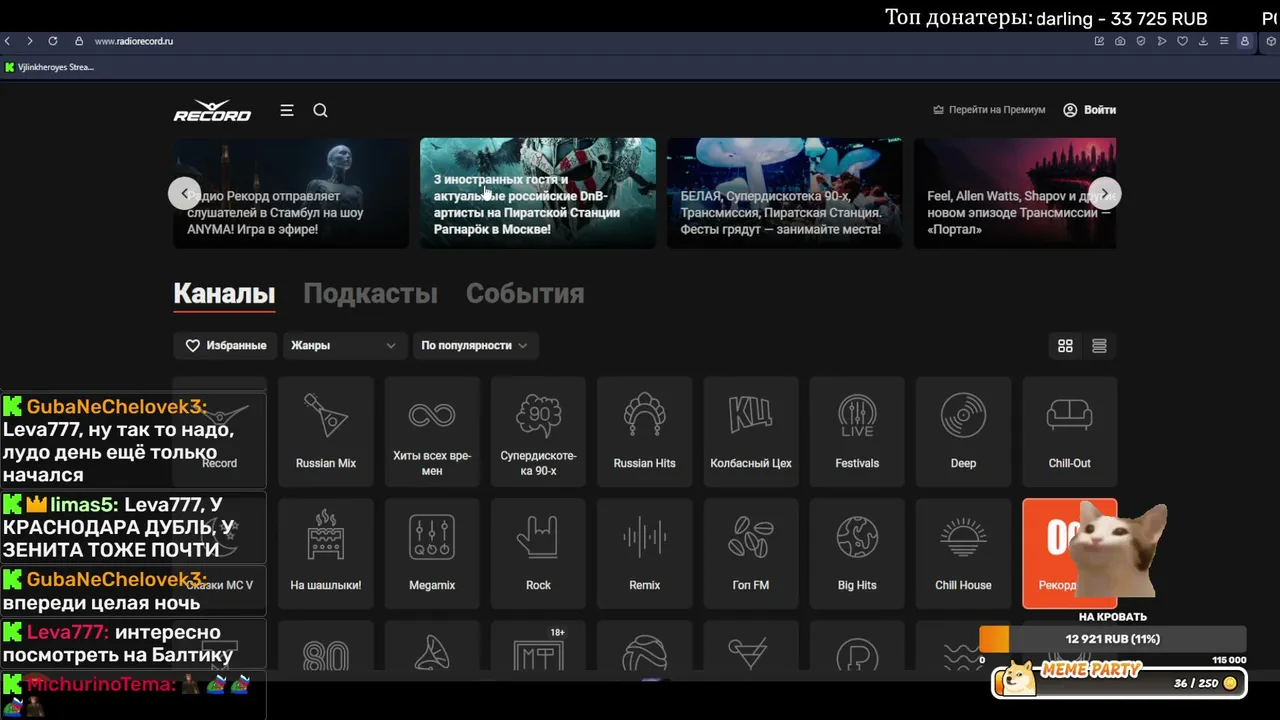Switch to the События tab
Viewport: 1280px width, 720px height.
[525, 293]
